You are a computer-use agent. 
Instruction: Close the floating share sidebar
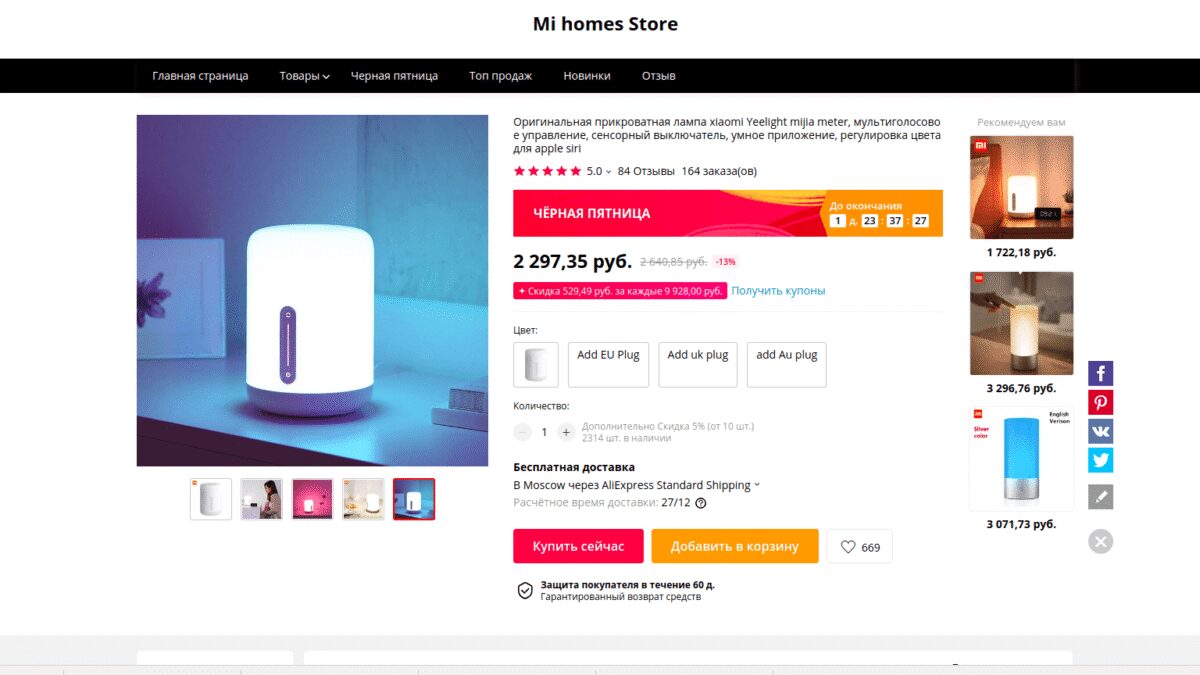point(1100,542)
